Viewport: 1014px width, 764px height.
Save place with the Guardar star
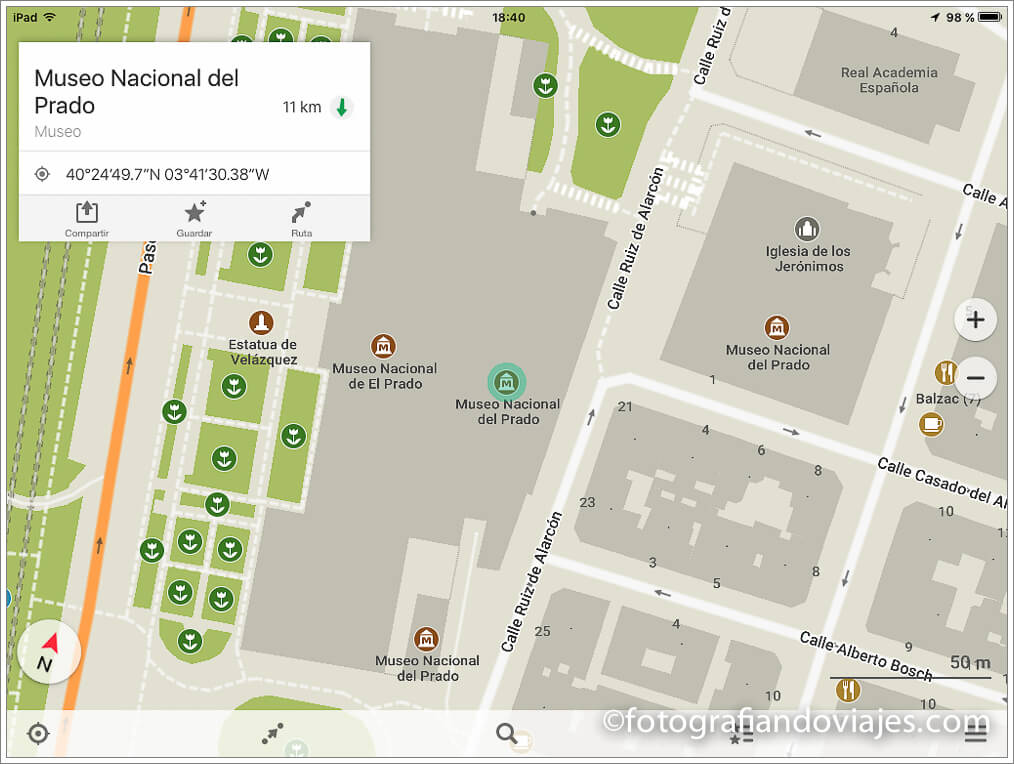pyautogui.click(x=195, y=212)
